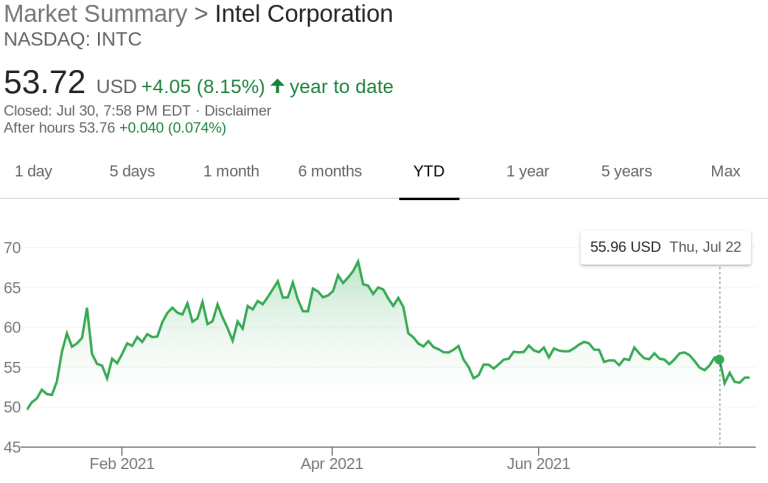Image resolution: width=768 pixels, height=483 pixels.
Task: Open the Max range tab
Action: [x=725, y=171]
